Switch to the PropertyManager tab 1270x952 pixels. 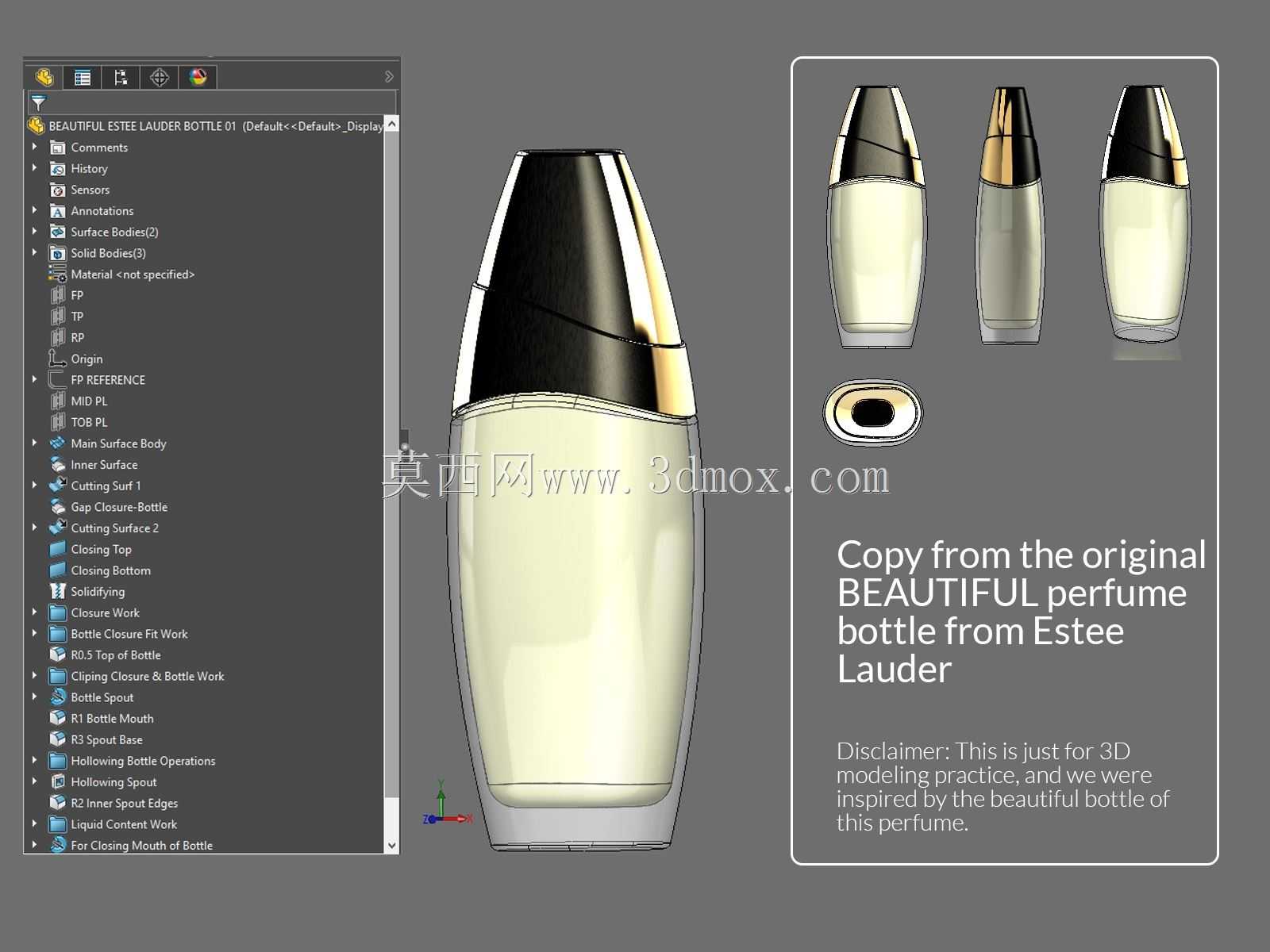[82, 77]
